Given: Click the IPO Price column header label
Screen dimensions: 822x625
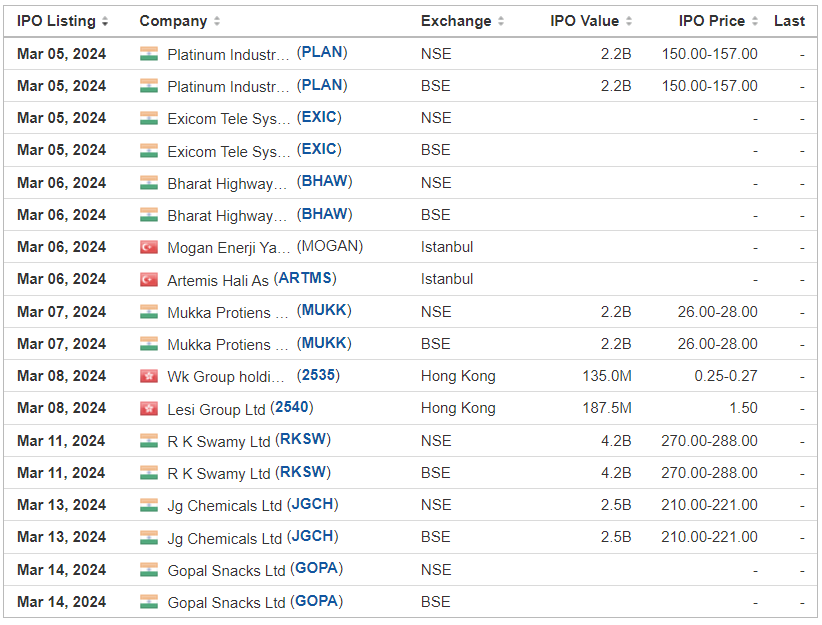Looking at the screenshot, I should pyautogui.click(x=712, y=21).
